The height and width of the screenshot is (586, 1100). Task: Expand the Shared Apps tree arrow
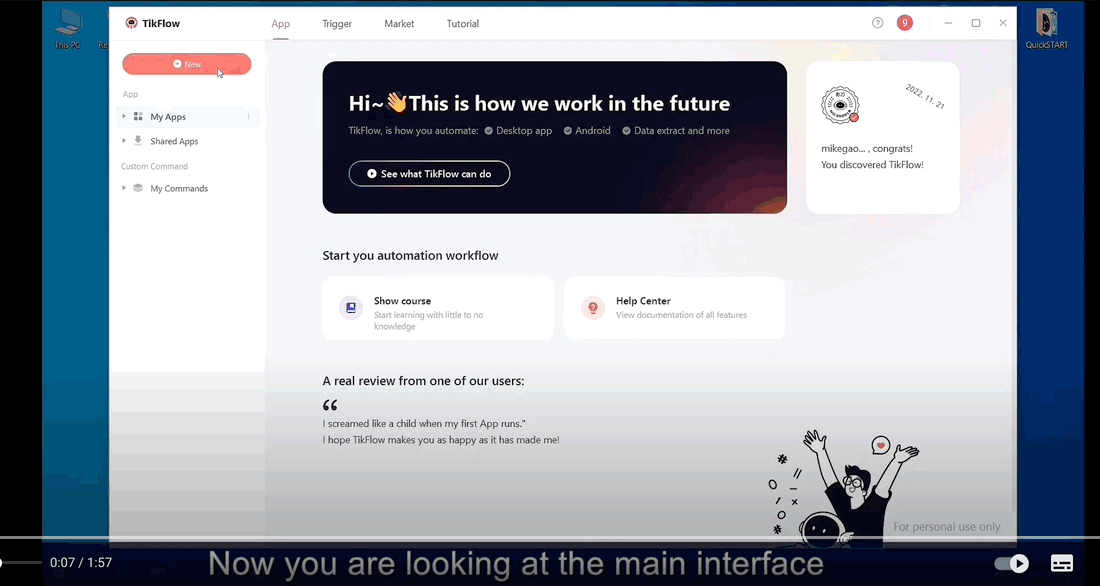point(124,141)
